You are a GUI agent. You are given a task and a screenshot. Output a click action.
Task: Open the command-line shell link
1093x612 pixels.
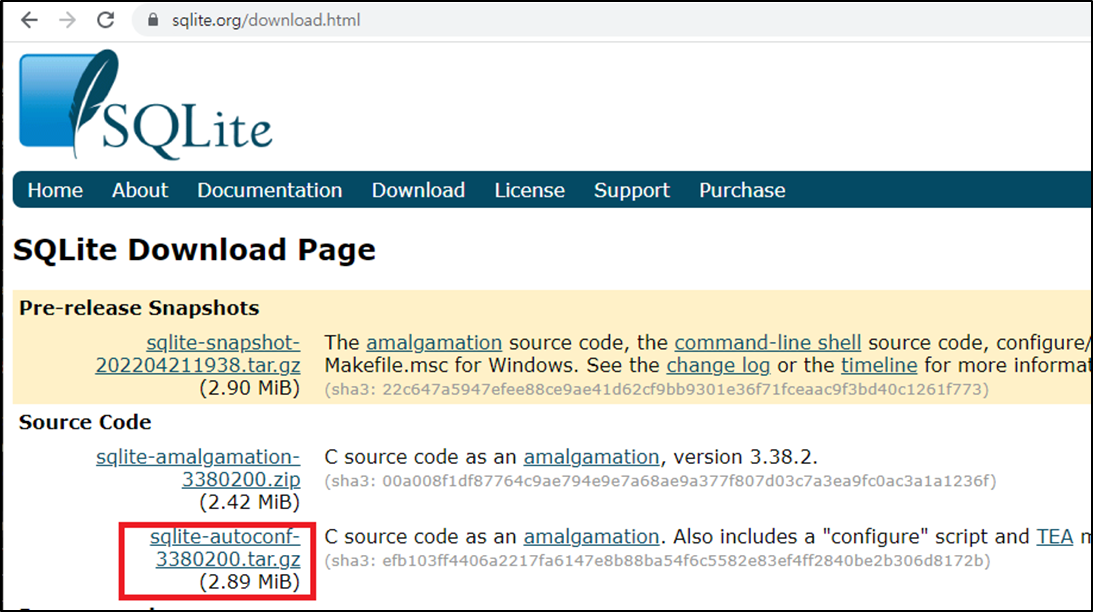768,343
